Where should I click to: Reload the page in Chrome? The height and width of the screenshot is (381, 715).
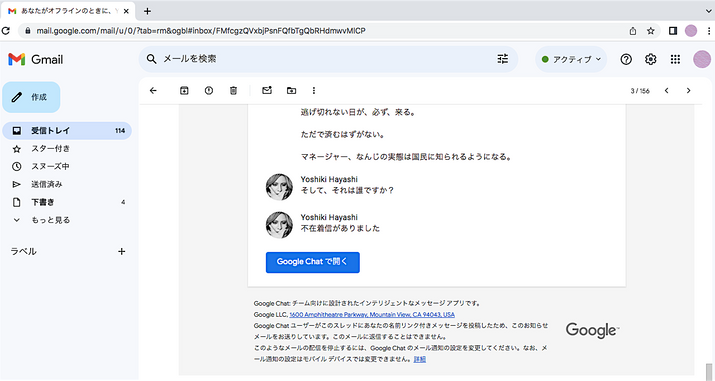(x=5, y=31)
